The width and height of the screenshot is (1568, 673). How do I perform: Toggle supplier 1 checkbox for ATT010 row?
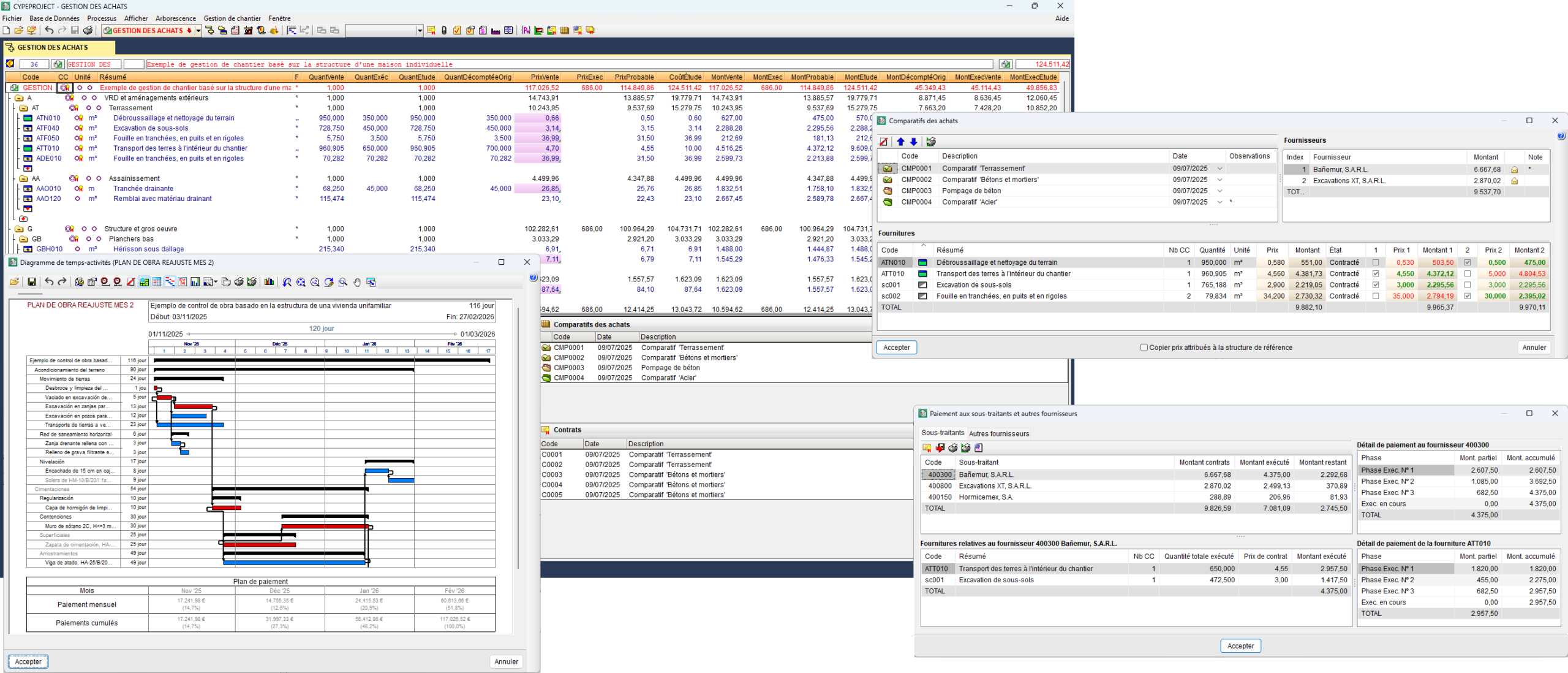tap(1376, 274)
